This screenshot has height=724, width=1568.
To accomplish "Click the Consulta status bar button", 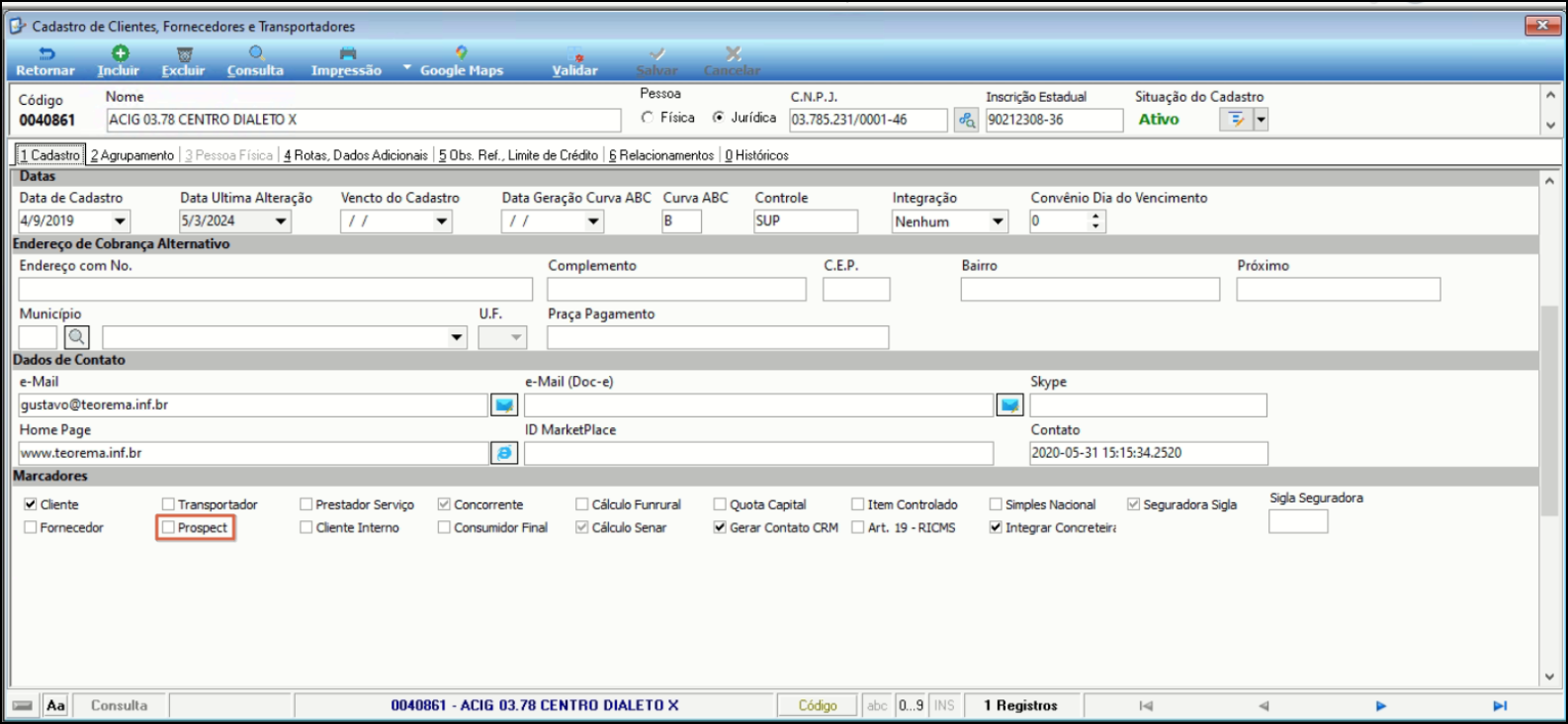I will (119, 705).
